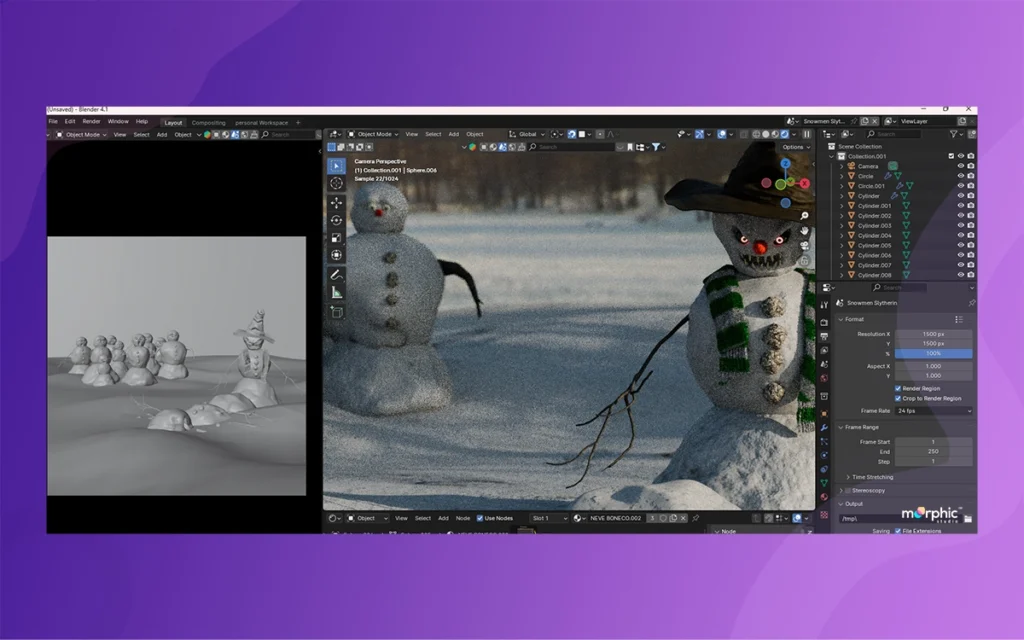Open the viewport Add menu
1024x640 pixels.
[453, 134]
